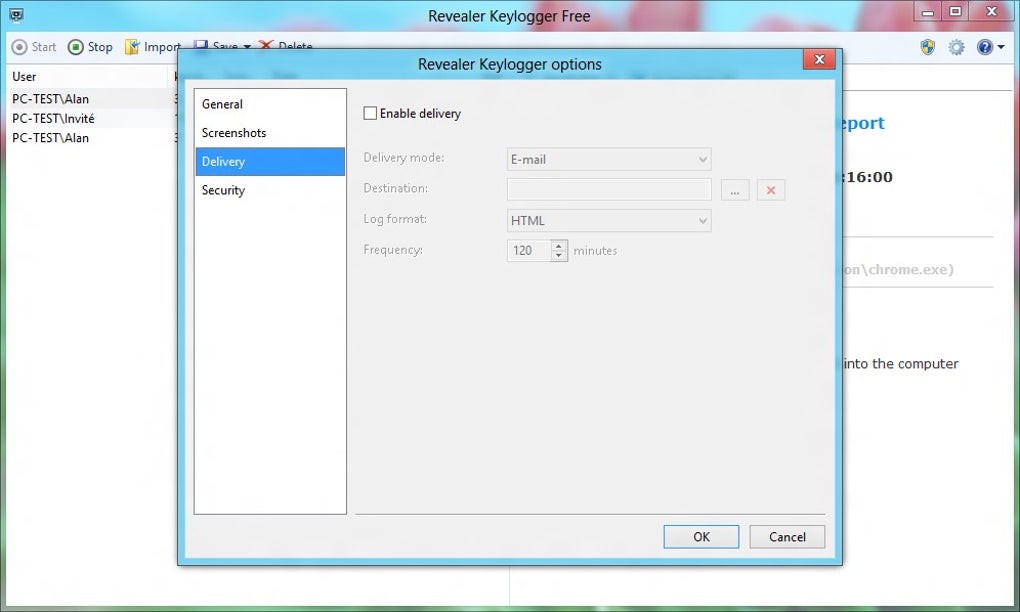Click the Destination browse ellipsis button

coord(735,191)
